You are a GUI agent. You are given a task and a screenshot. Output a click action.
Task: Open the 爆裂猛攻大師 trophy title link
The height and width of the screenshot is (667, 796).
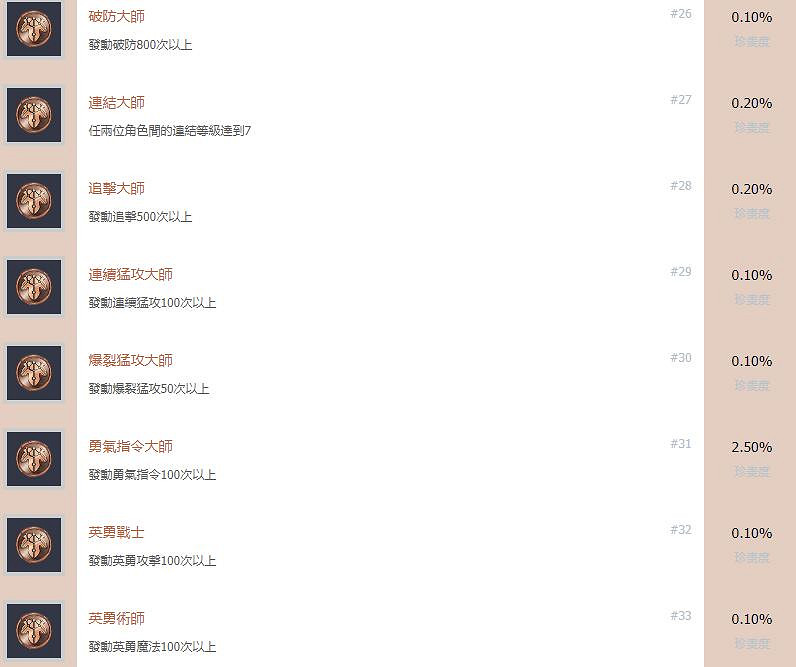pos(130,361)
